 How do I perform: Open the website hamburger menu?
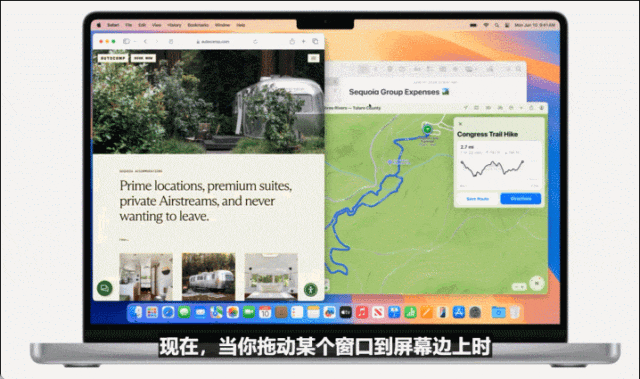click(313, 58)
